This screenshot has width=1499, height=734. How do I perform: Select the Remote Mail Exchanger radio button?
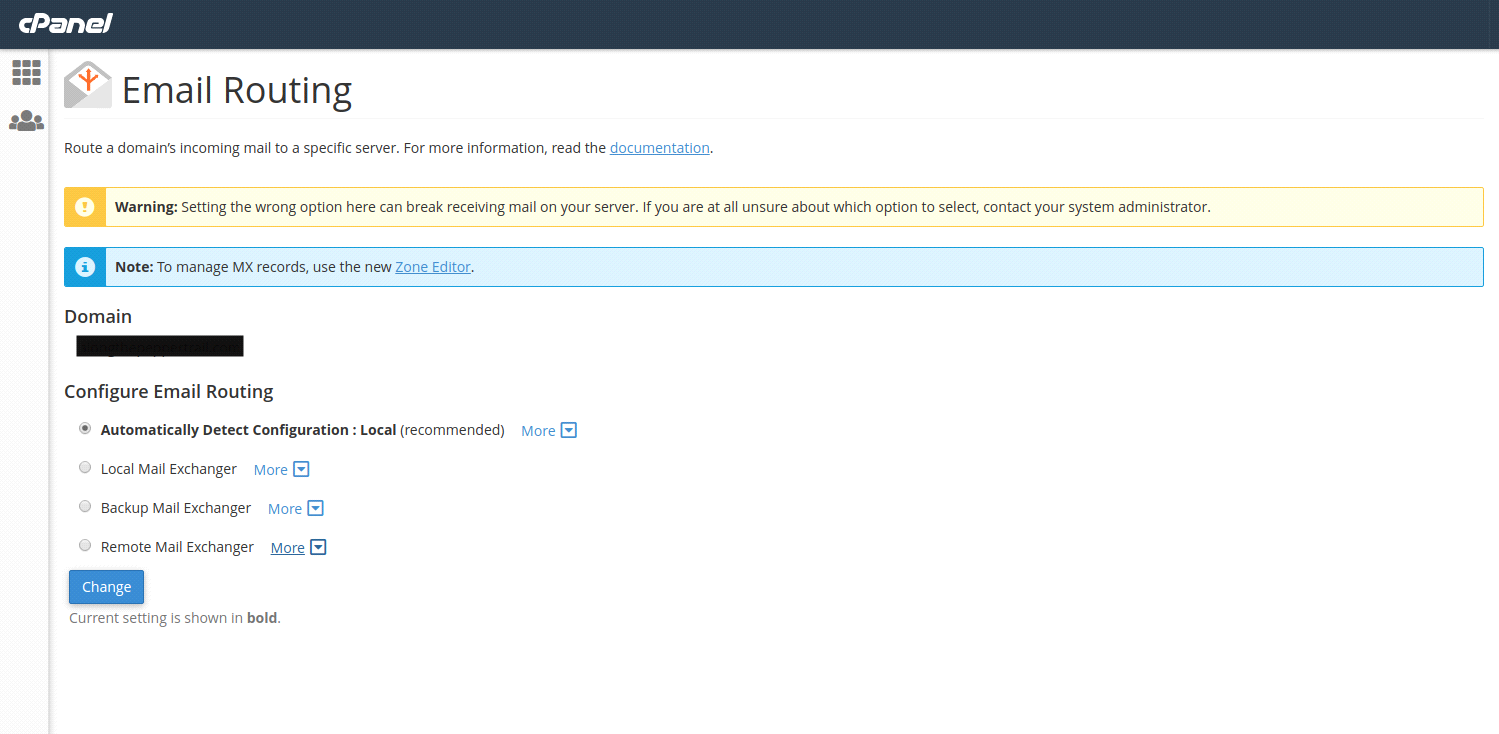click(x=85, y=544)
